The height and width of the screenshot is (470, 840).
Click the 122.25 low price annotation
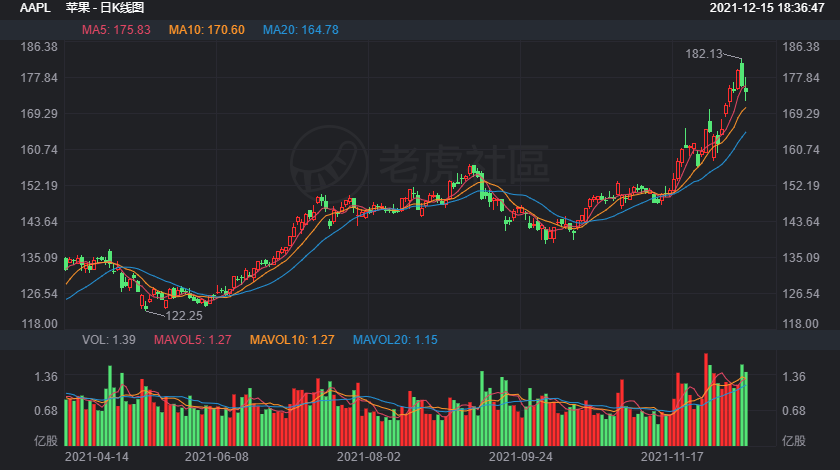coord(184,316)
